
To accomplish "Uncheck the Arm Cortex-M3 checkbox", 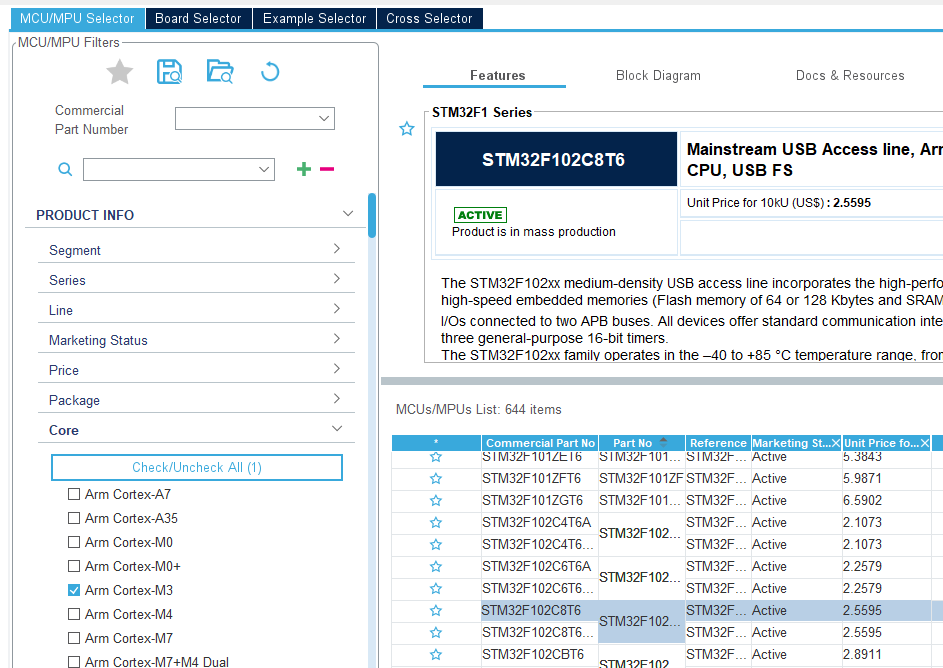I will click(x=74, y=590).
